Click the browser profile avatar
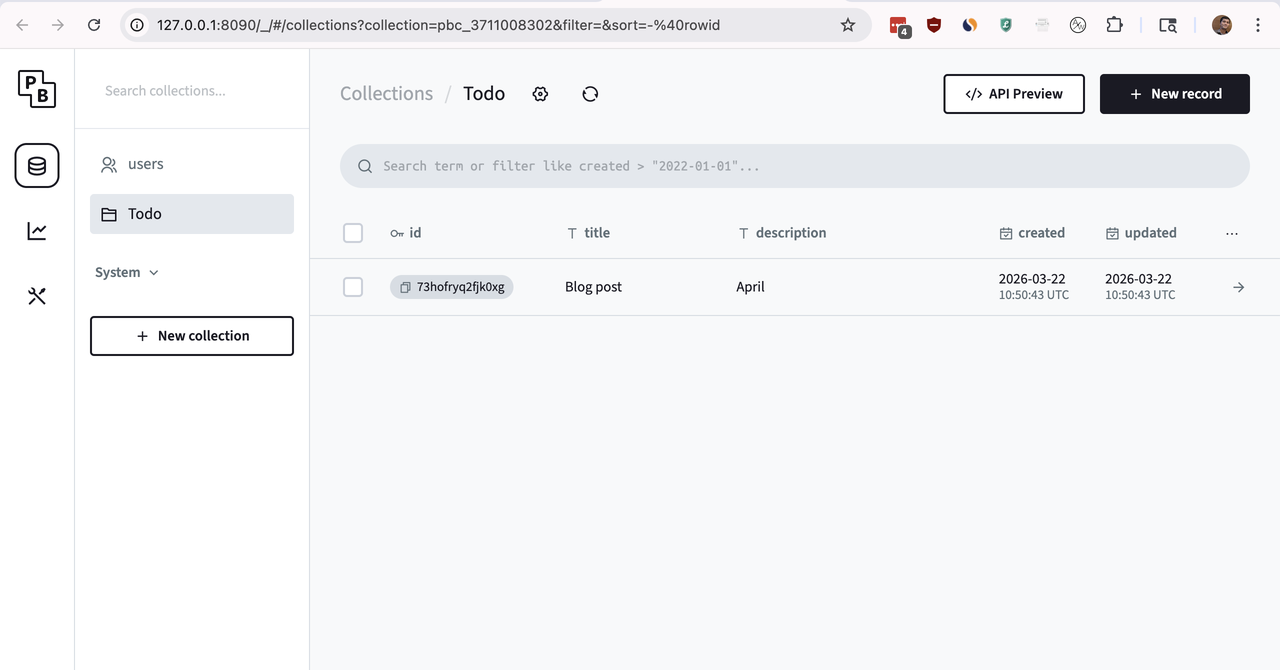This screenshot has height=670, width=1280. pyautogui.click(x=1221, y=24)
